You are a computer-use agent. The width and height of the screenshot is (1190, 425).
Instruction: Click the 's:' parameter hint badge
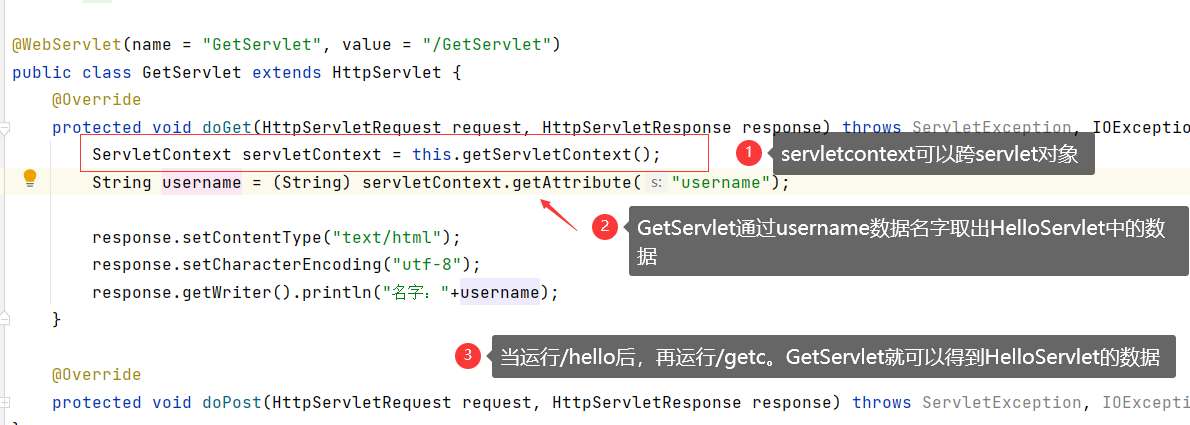(656, 183)
